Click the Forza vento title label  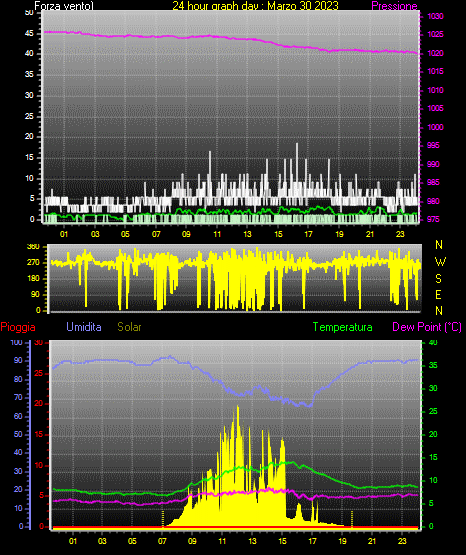pos(64,6)
